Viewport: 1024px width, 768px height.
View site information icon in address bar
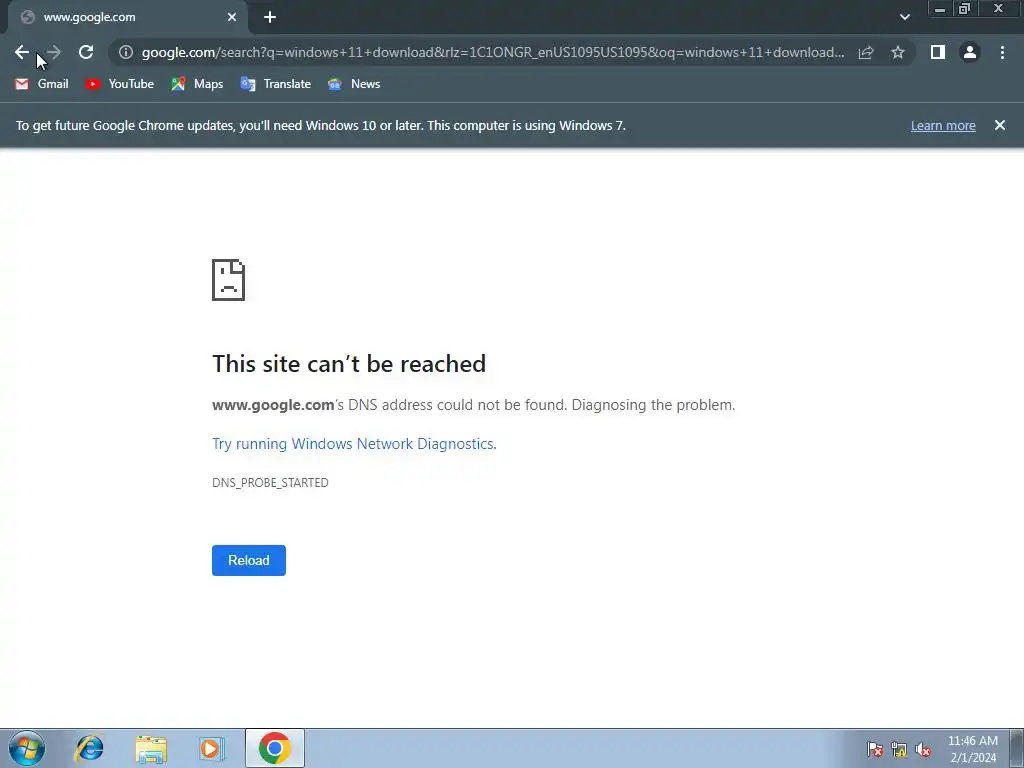click(x=126, y=52)
